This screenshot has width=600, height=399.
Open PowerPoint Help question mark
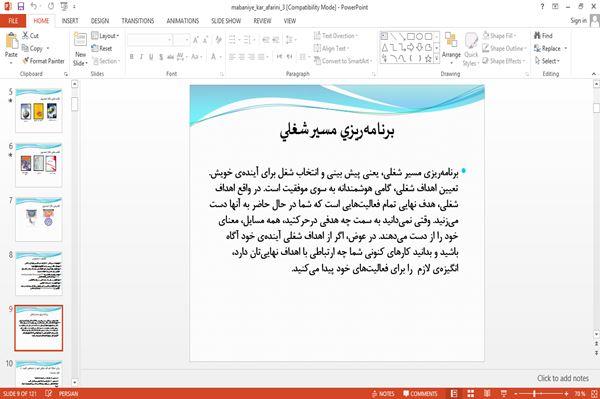(542, 7)
